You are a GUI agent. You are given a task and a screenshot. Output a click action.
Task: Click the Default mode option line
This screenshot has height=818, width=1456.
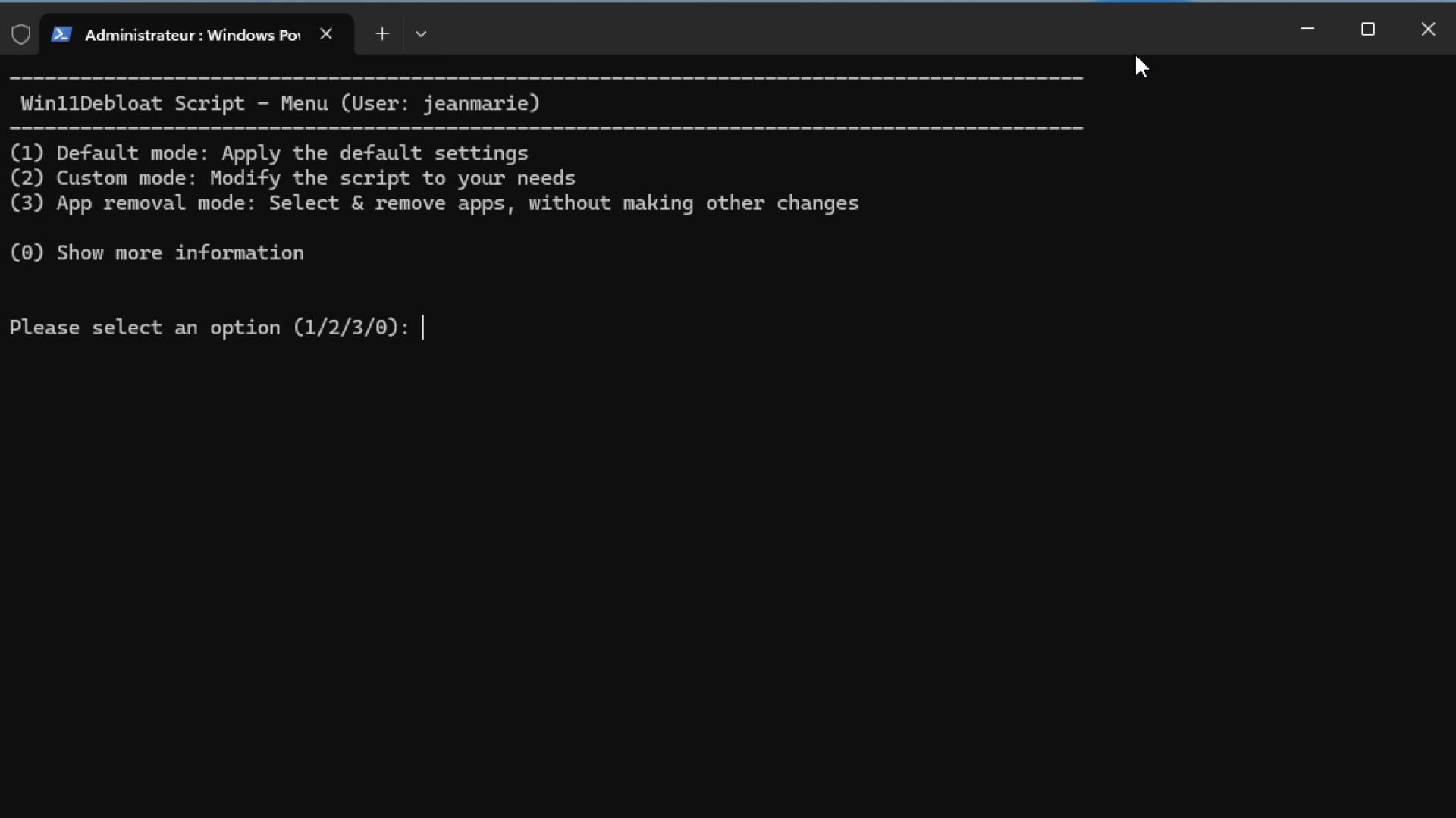click(269, 153)
